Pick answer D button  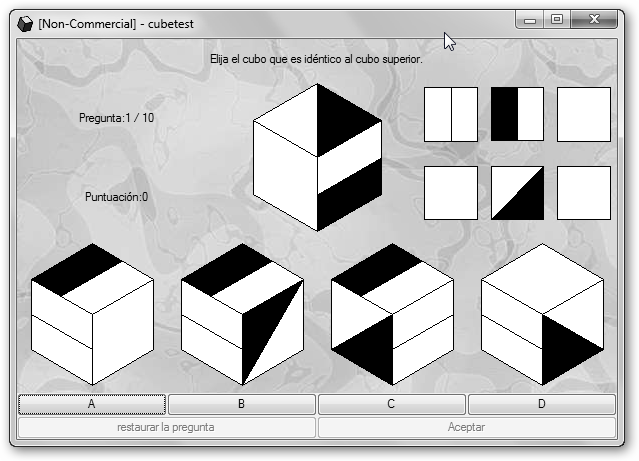coord(541,404)
